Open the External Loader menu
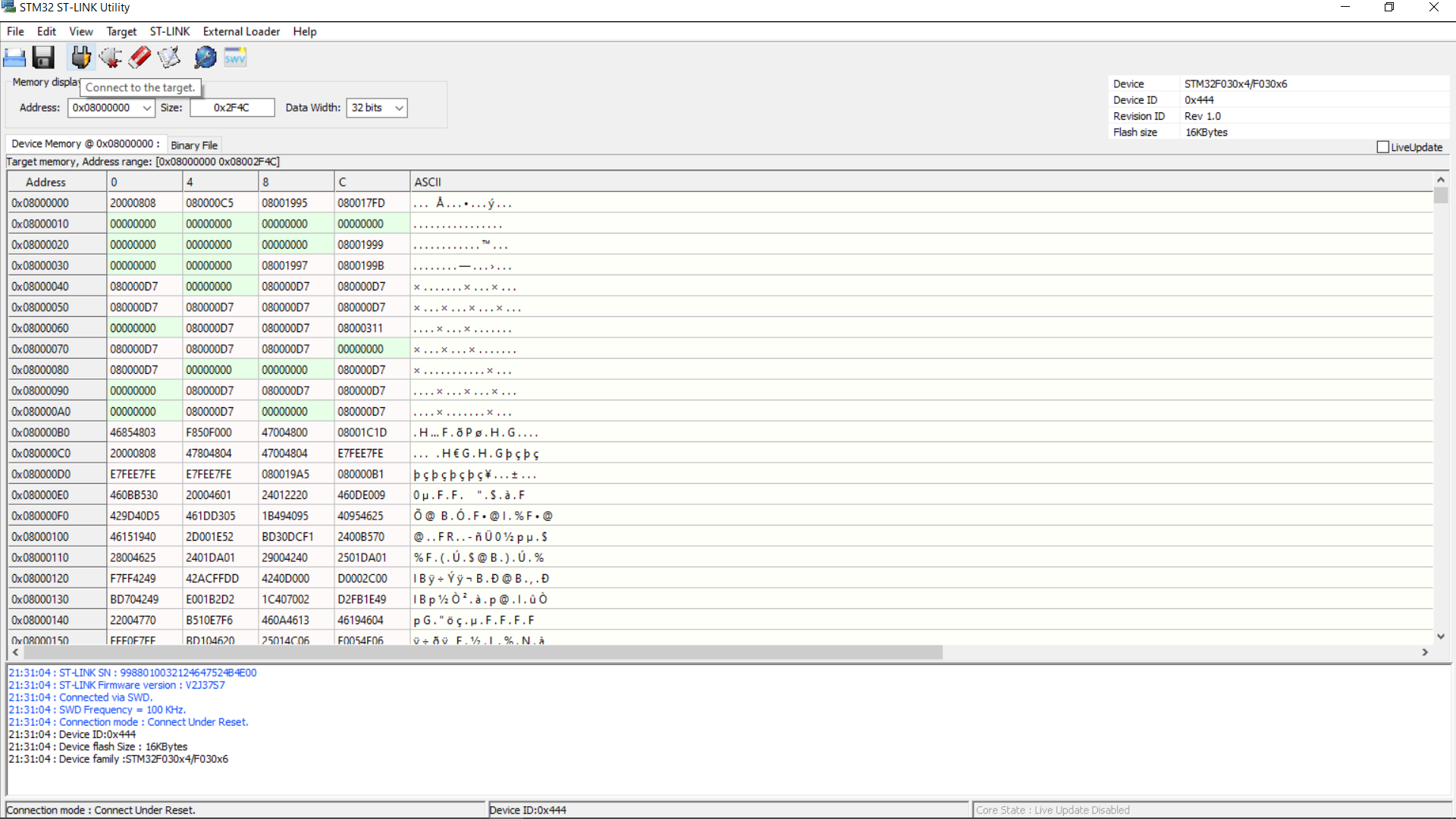This screenshot has width=1456, height=819. point(241,31)
